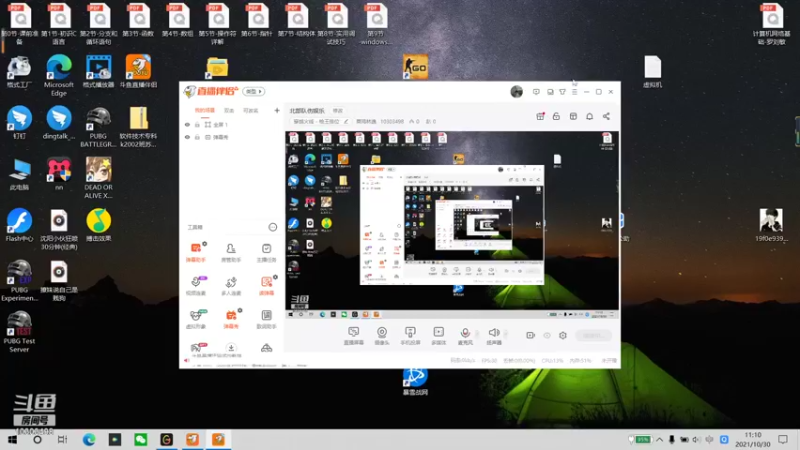Show hidden system tray icons chevron

[660, 439]
